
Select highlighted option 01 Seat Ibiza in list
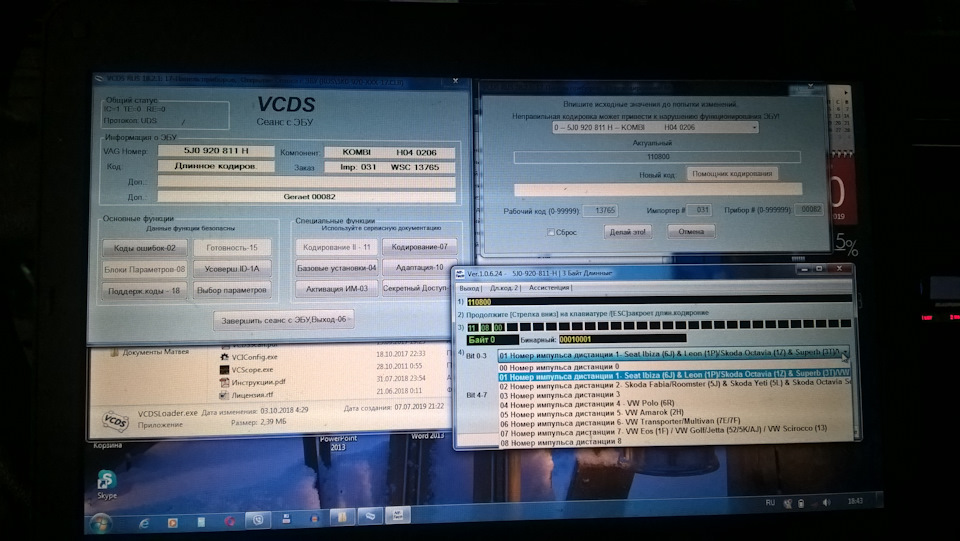(x=673, y=376)
